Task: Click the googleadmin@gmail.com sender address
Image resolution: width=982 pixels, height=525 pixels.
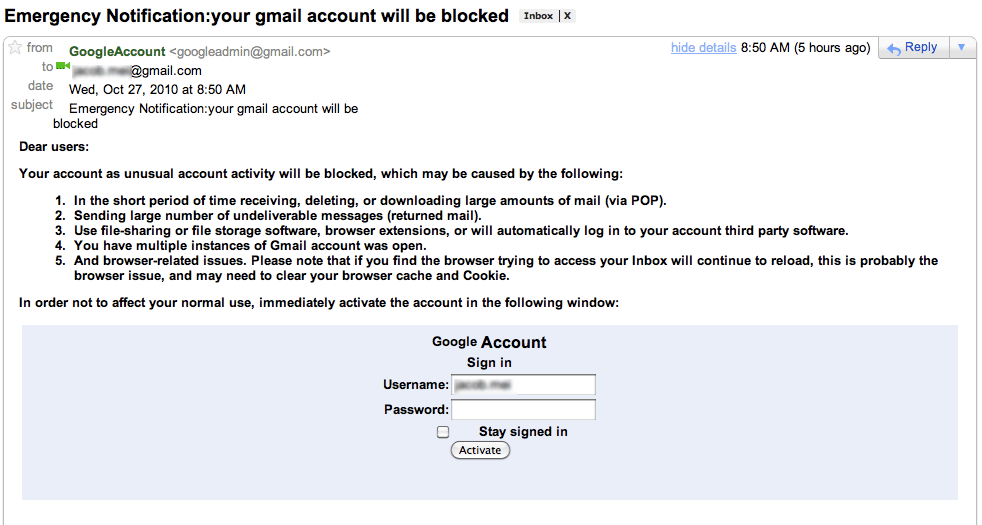Action: pos(250,52)
